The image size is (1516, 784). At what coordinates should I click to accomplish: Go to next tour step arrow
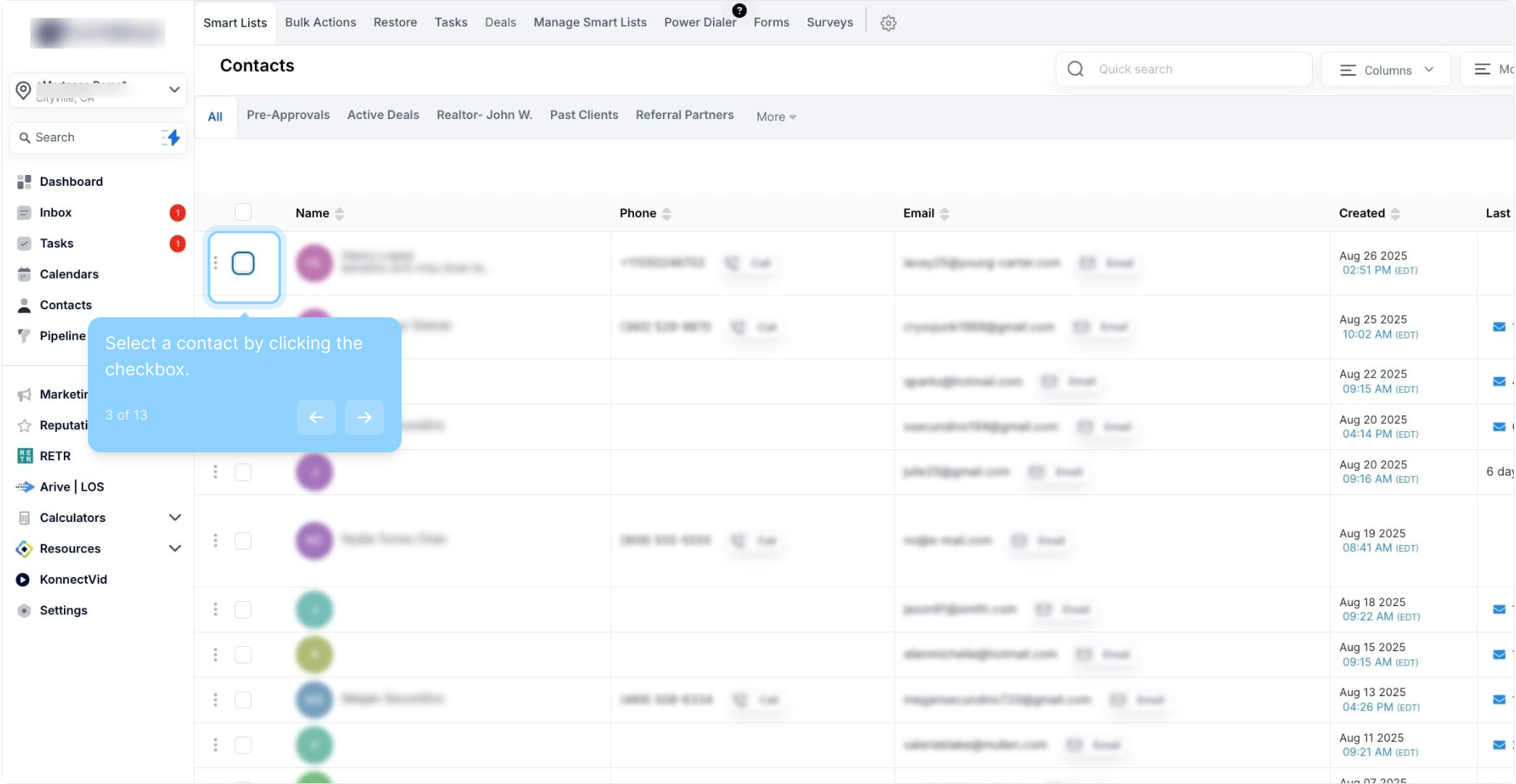364,417
